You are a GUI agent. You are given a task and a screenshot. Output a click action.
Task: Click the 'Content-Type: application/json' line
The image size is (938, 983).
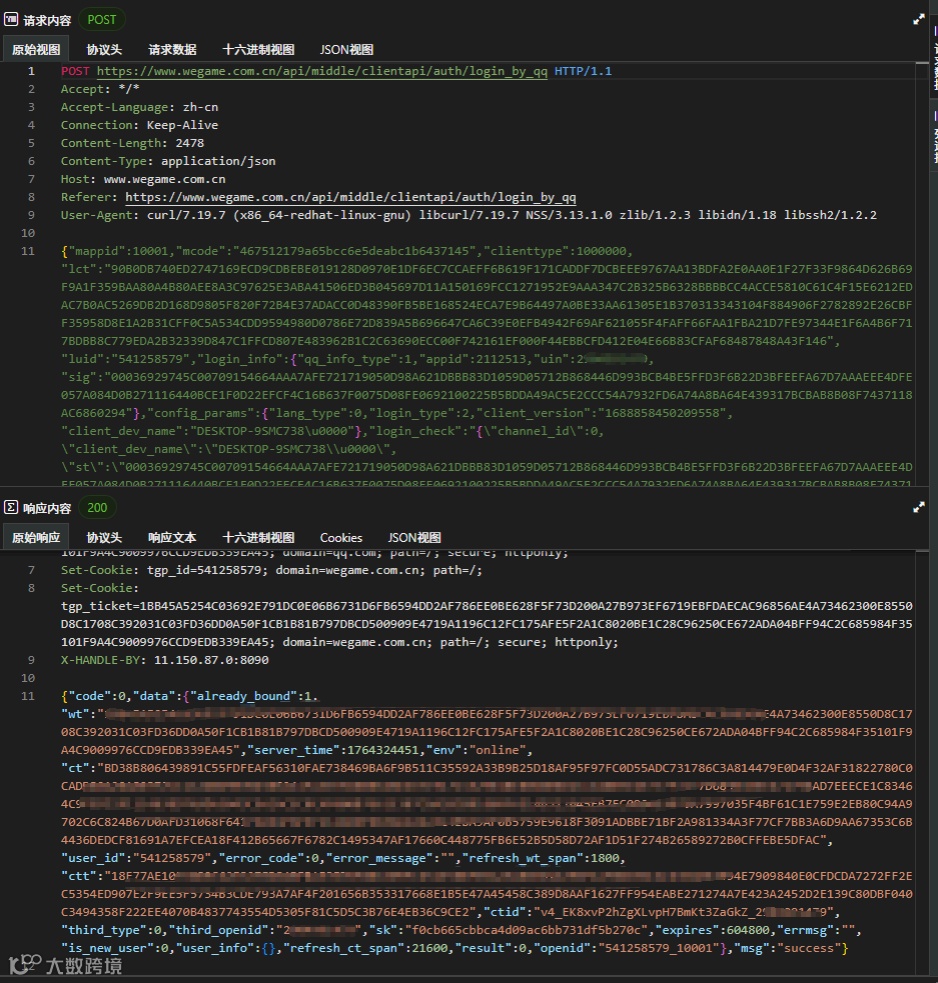coord(168,161)
